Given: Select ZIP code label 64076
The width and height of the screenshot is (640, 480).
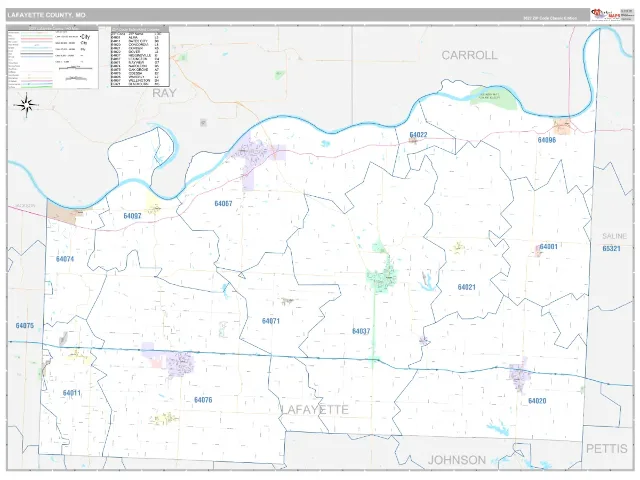Looking at the screenshot, I should pyautogui.click(x=203, y=400).
